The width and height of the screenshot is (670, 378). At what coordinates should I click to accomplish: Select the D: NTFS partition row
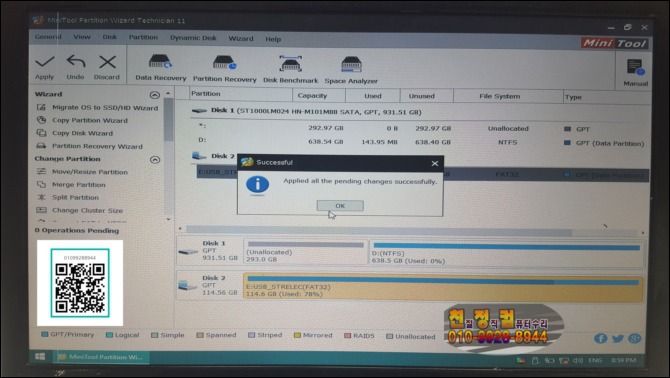419,142
